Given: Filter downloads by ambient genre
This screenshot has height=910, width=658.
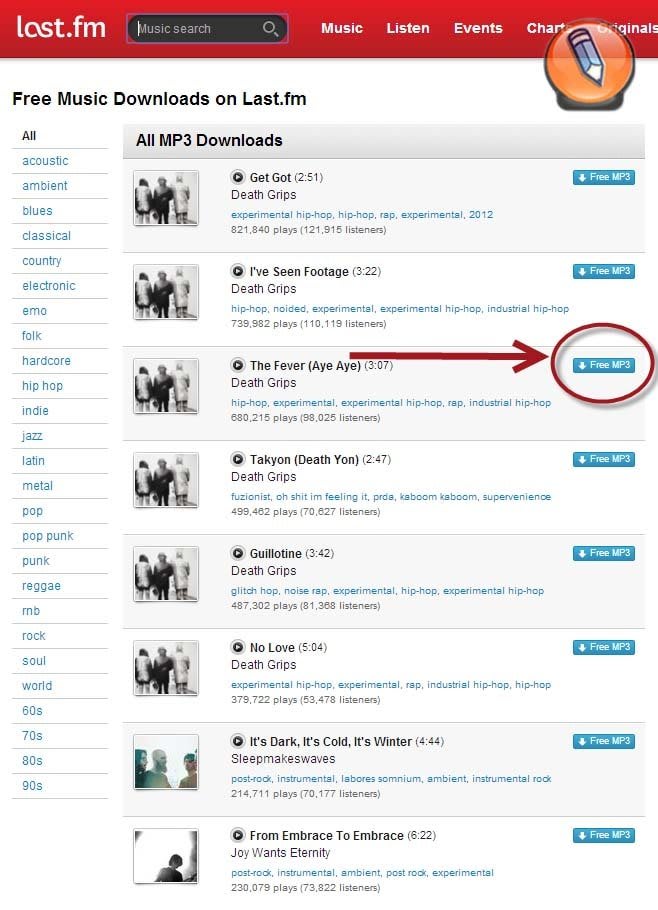Looking at the screenshot, I should [45, 186].
